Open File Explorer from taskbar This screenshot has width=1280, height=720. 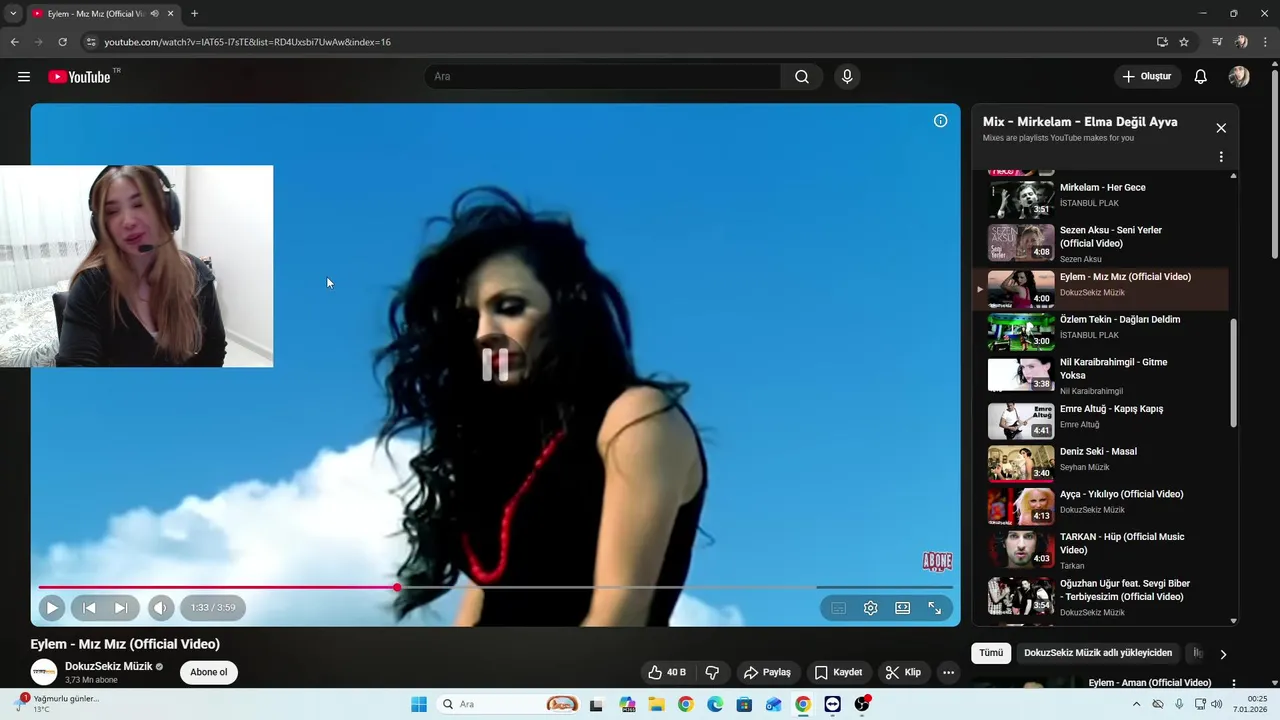657,704
